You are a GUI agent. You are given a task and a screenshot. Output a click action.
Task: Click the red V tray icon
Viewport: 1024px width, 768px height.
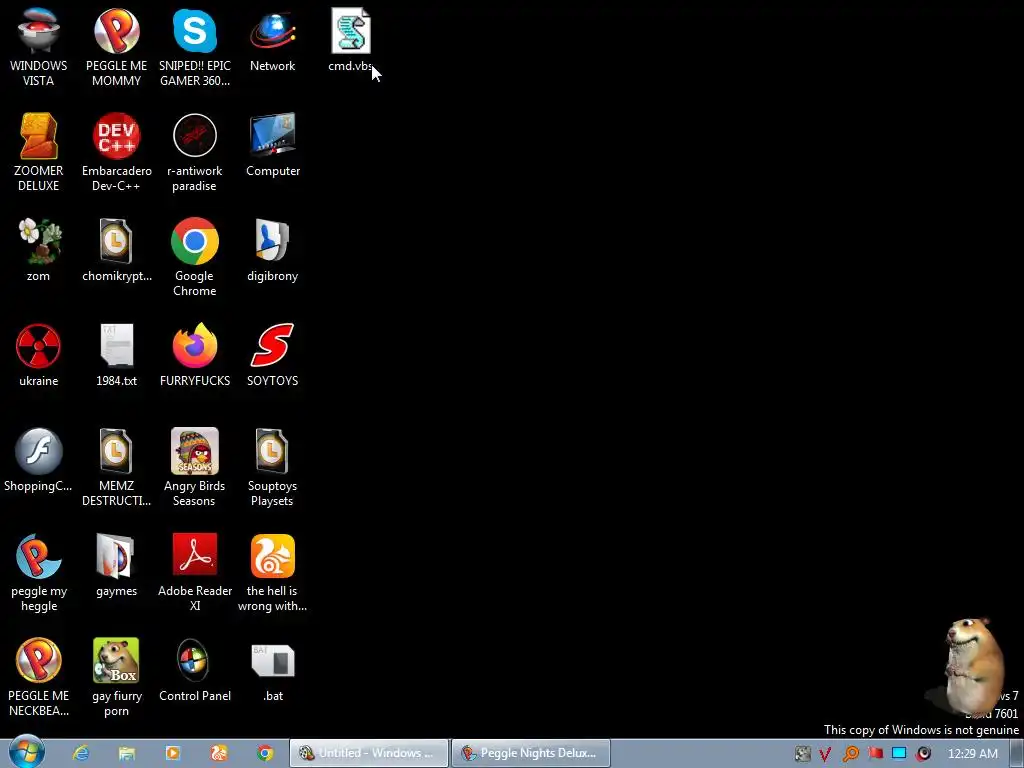click(825, 754)
